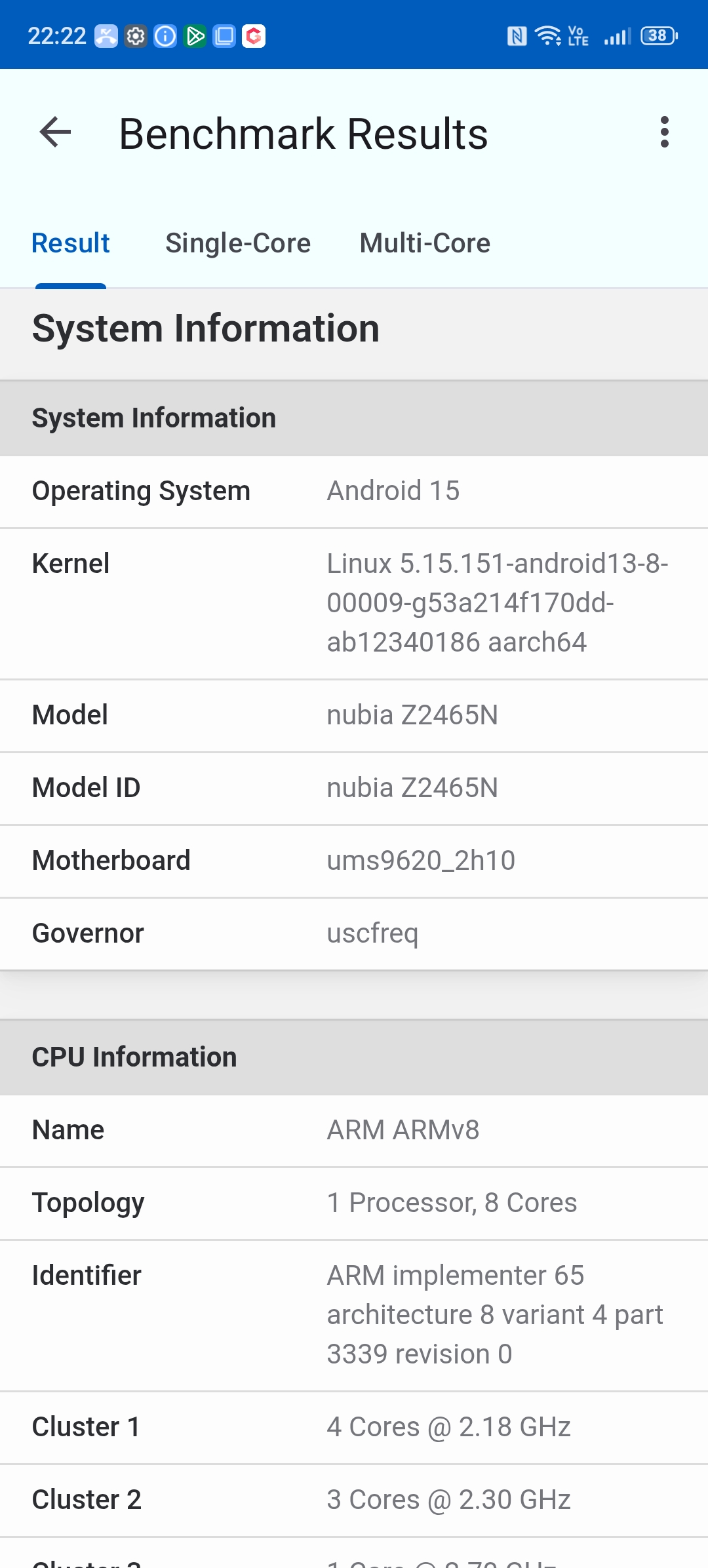Switch to the Multi-Core tab
The width and height of the screenshot is (708, 1568).
(x=425, y=243)
